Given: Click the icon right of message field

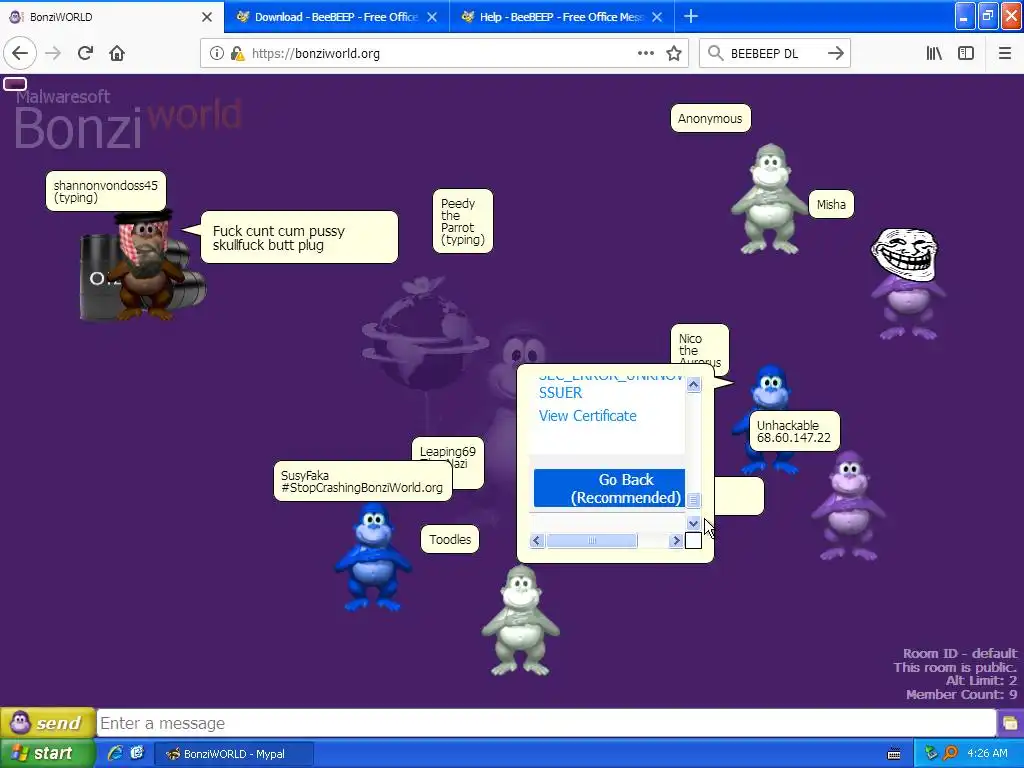Looking at the screenshot, I should tap(1010, 723).
